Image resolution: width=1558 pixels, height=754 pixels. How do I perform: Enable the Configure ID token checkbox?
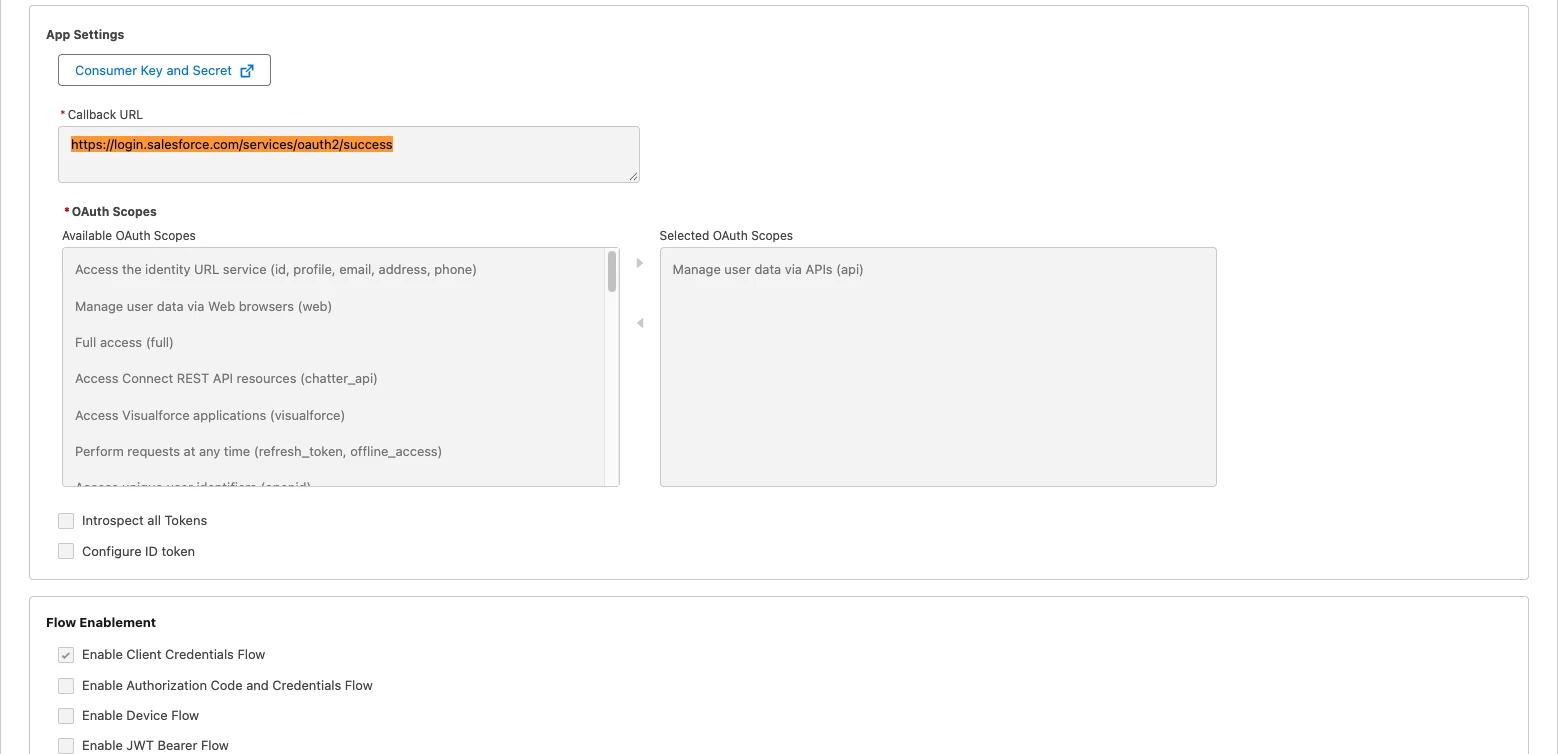pos(66,551)
